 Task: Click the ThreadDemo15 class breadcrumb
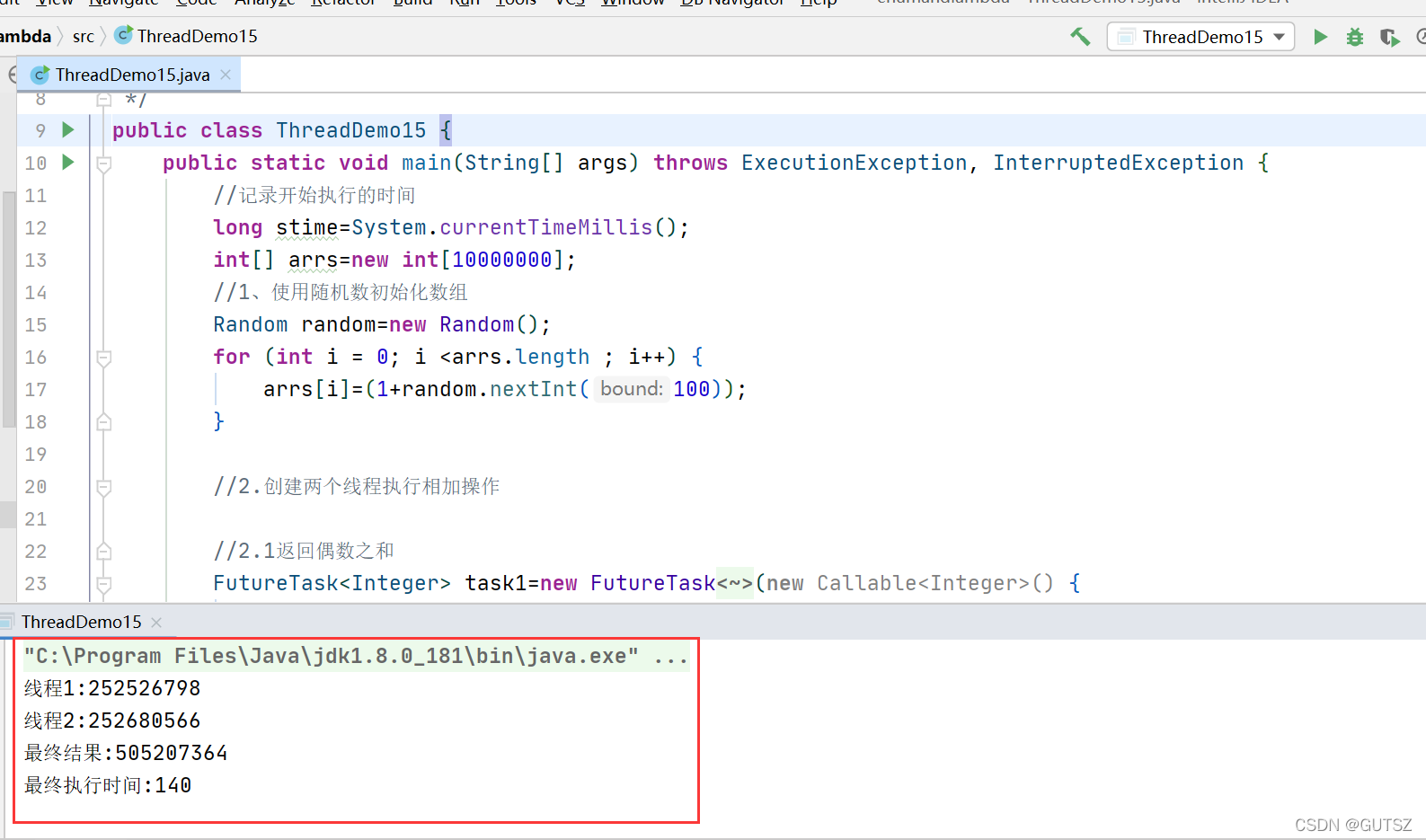[x=197, y=36]
